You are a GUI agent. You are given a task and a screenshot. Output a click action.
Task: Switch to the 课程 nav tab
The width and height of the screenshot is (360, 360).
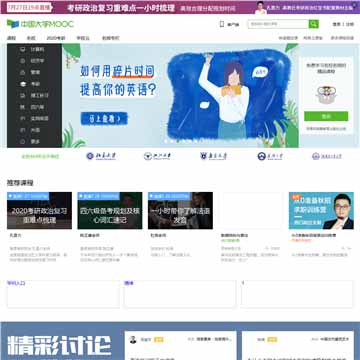tap(11, 38)
